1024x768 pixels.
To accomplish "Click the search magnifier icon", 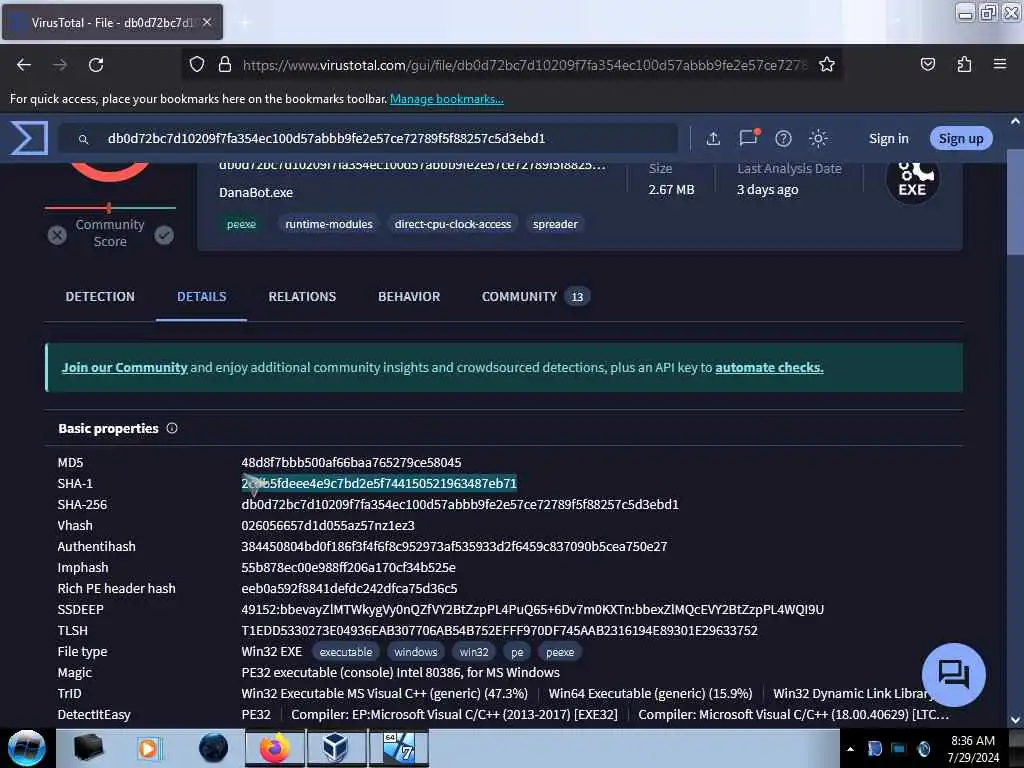I will [83, 139].
